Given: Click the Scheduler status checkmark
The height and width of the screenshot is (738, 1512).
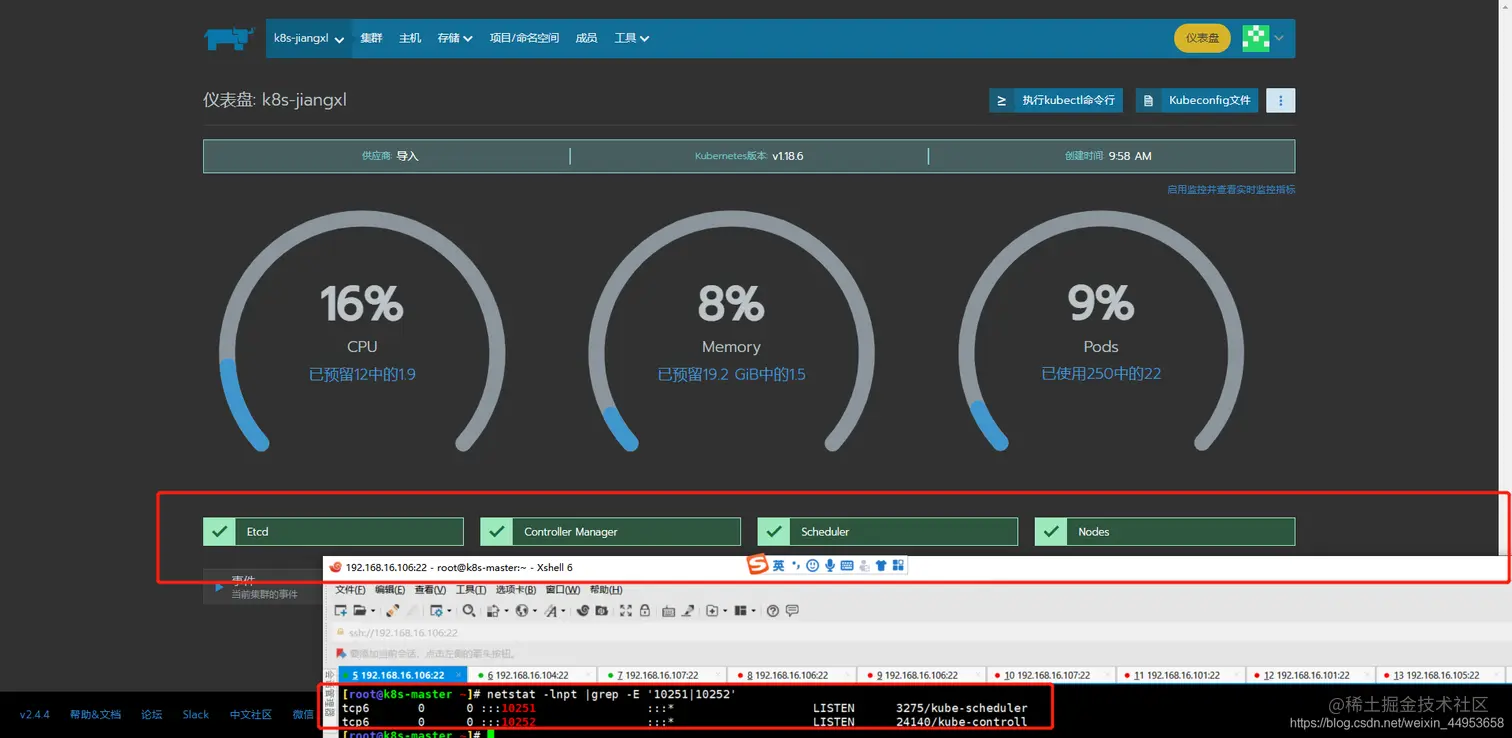Looking at the screenshot, I should coord(773,531).
